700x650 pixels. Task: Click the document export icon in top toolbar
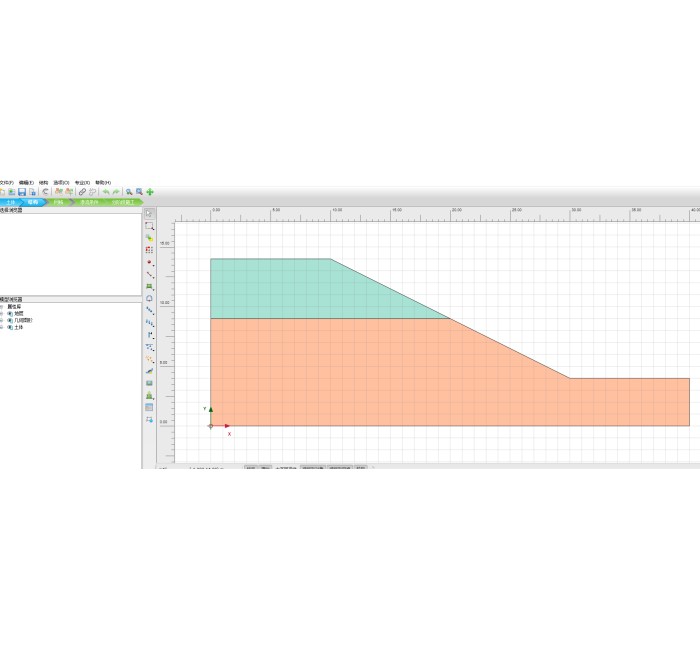click(x=32, y=192)
